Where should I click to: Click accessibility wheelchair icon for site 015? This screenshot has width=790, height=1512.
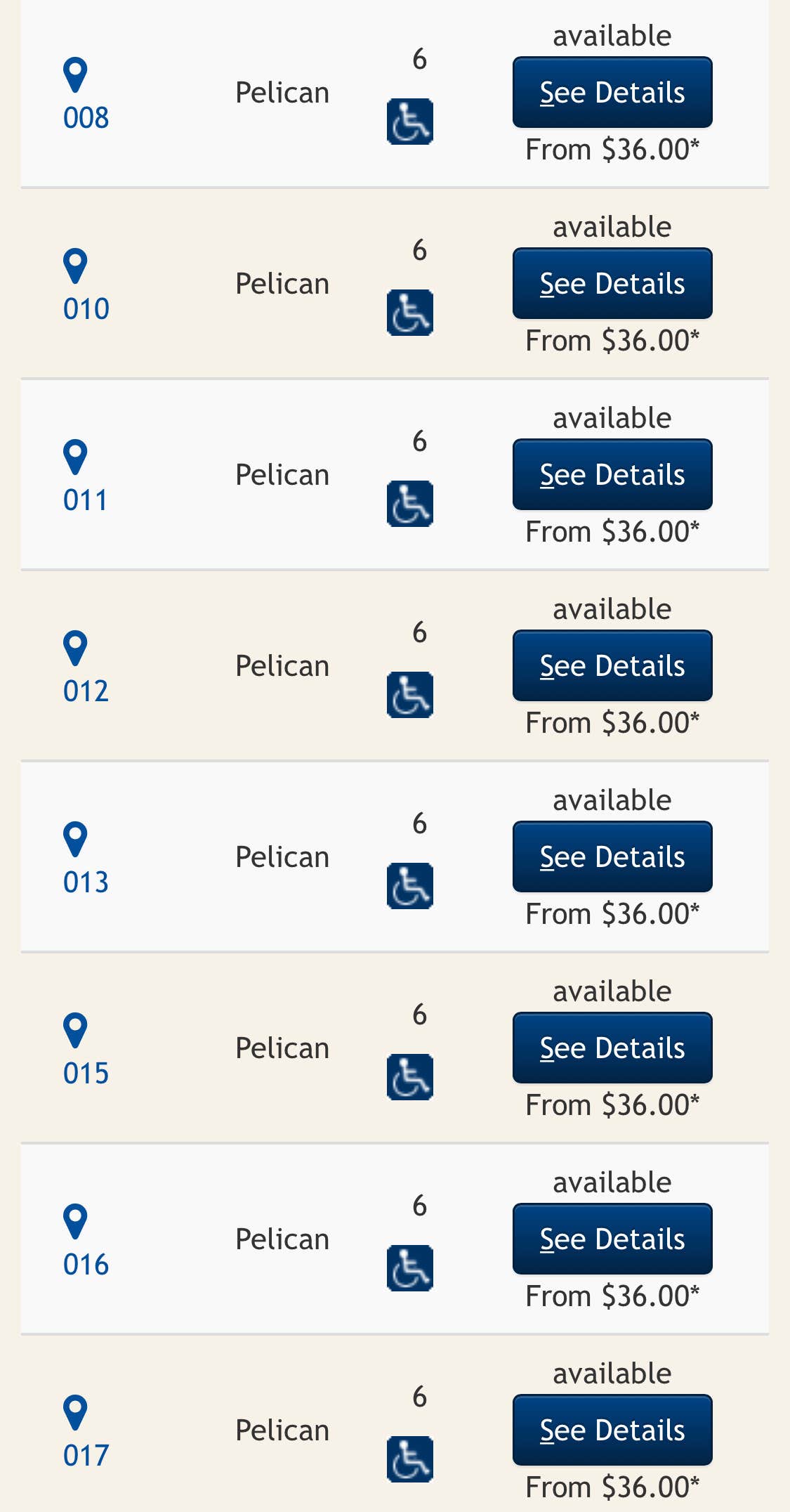(x=410, y=1077)
